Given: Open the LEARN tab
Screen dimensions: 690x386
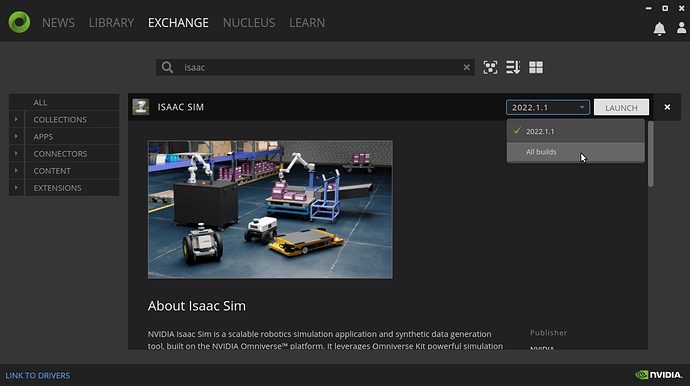Looking at the screenshot, I should tap(307, 23).
